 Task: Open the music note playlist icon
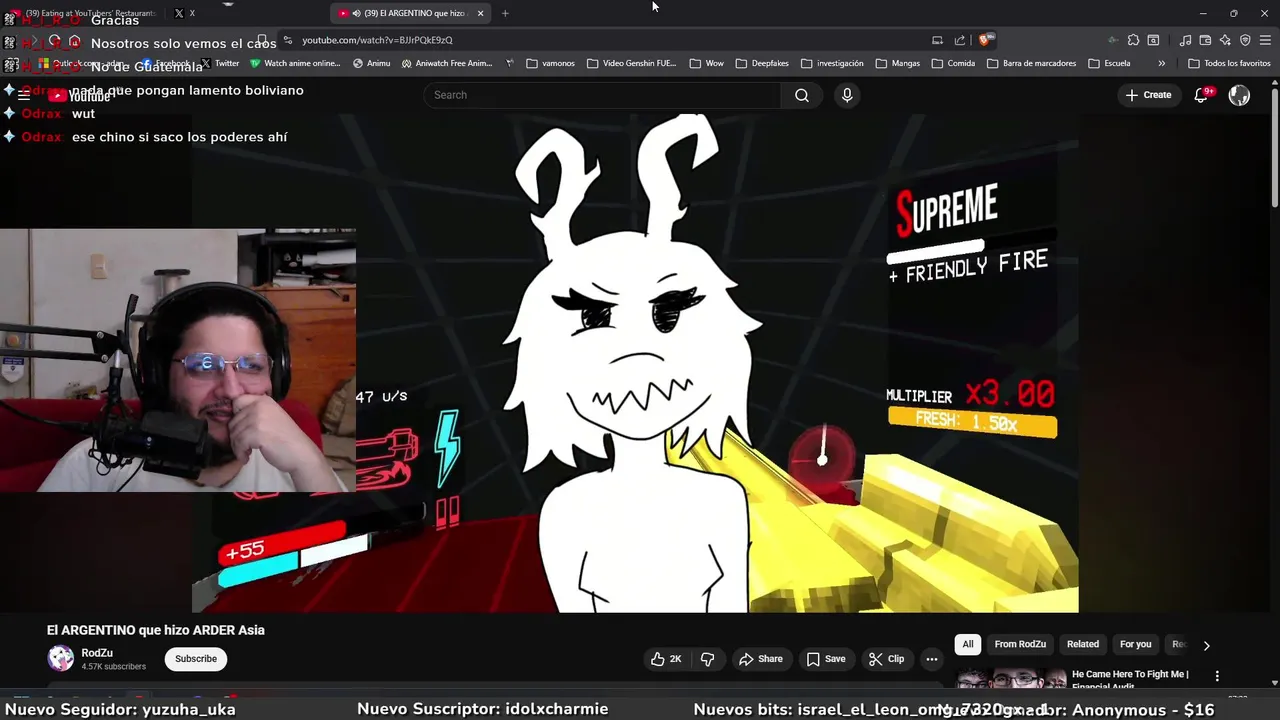(1185, 40)
